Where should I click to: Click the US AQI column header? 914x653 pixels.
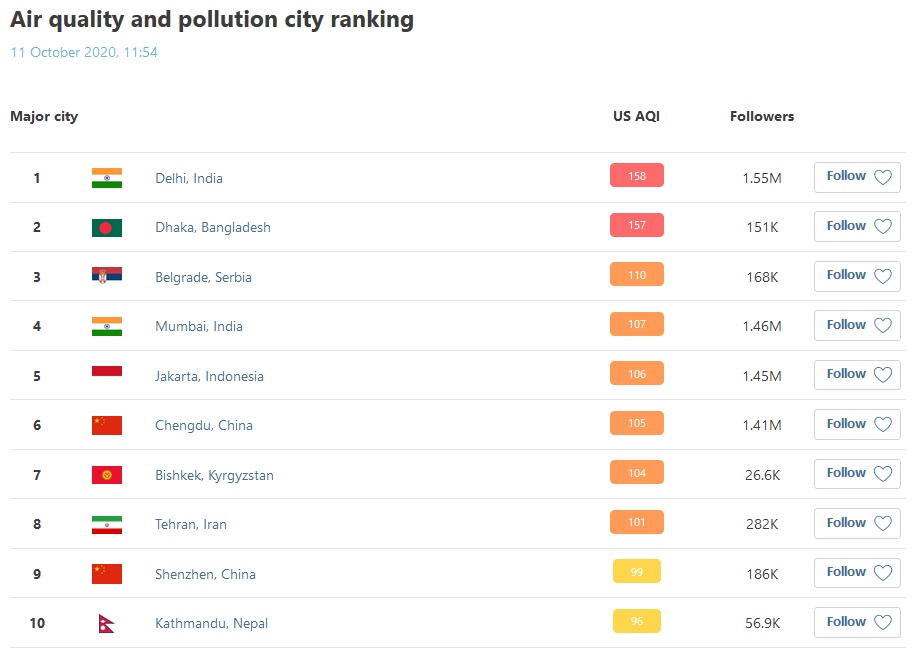[636, 116]
